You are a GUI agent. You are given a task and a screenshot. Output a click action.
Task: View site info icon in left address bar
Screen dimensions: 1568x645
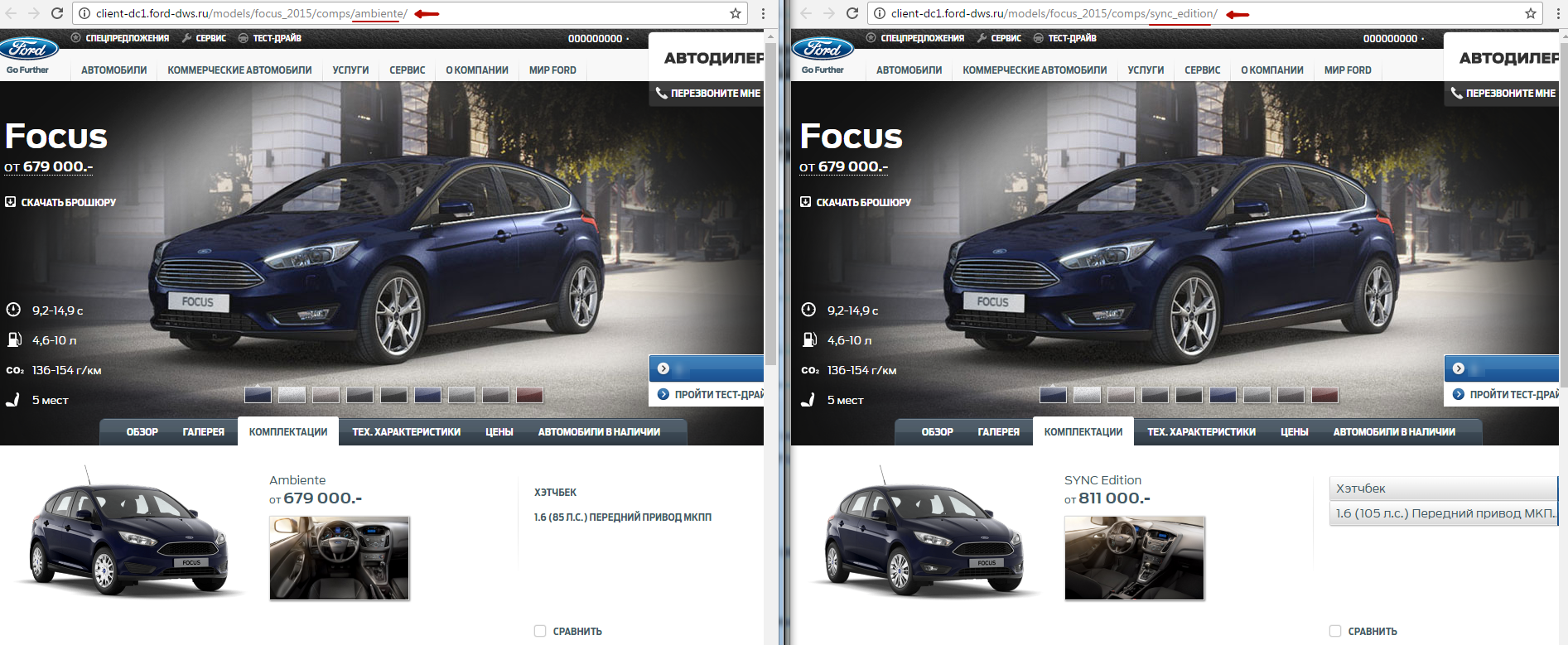click(84, 13)
